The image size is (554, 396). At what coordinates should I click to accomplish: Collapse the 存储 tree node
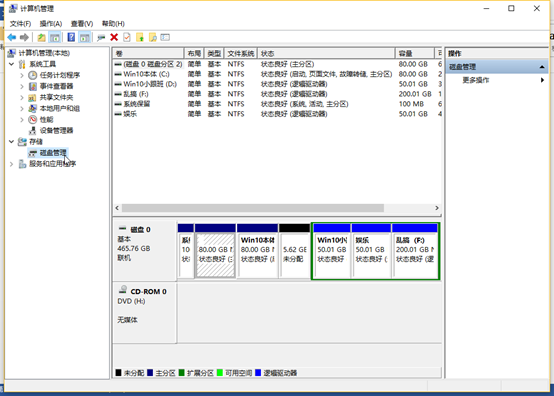point(11,142)
